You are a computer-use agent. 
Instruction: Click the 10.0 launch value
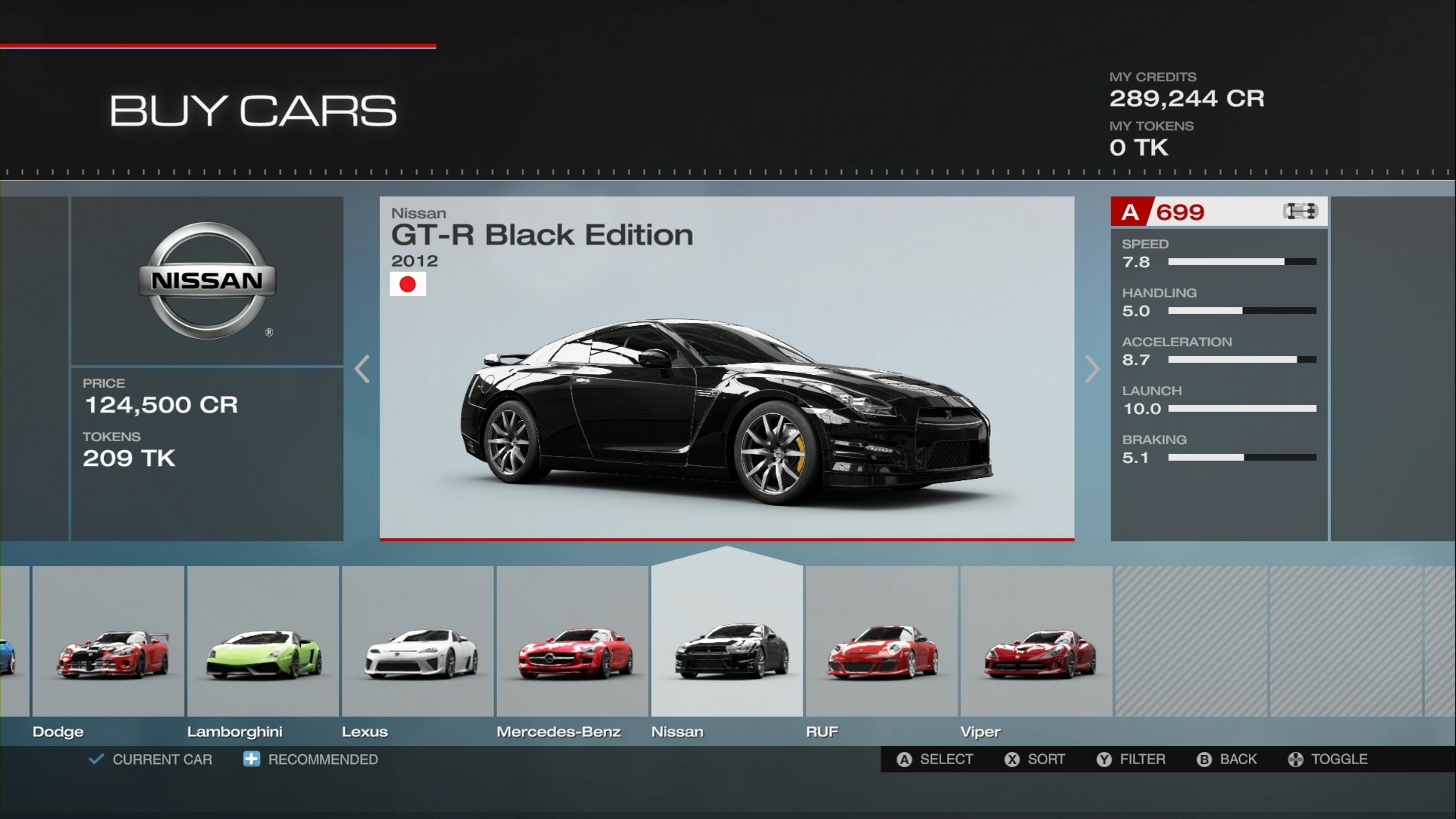(x=1142, y=409)
